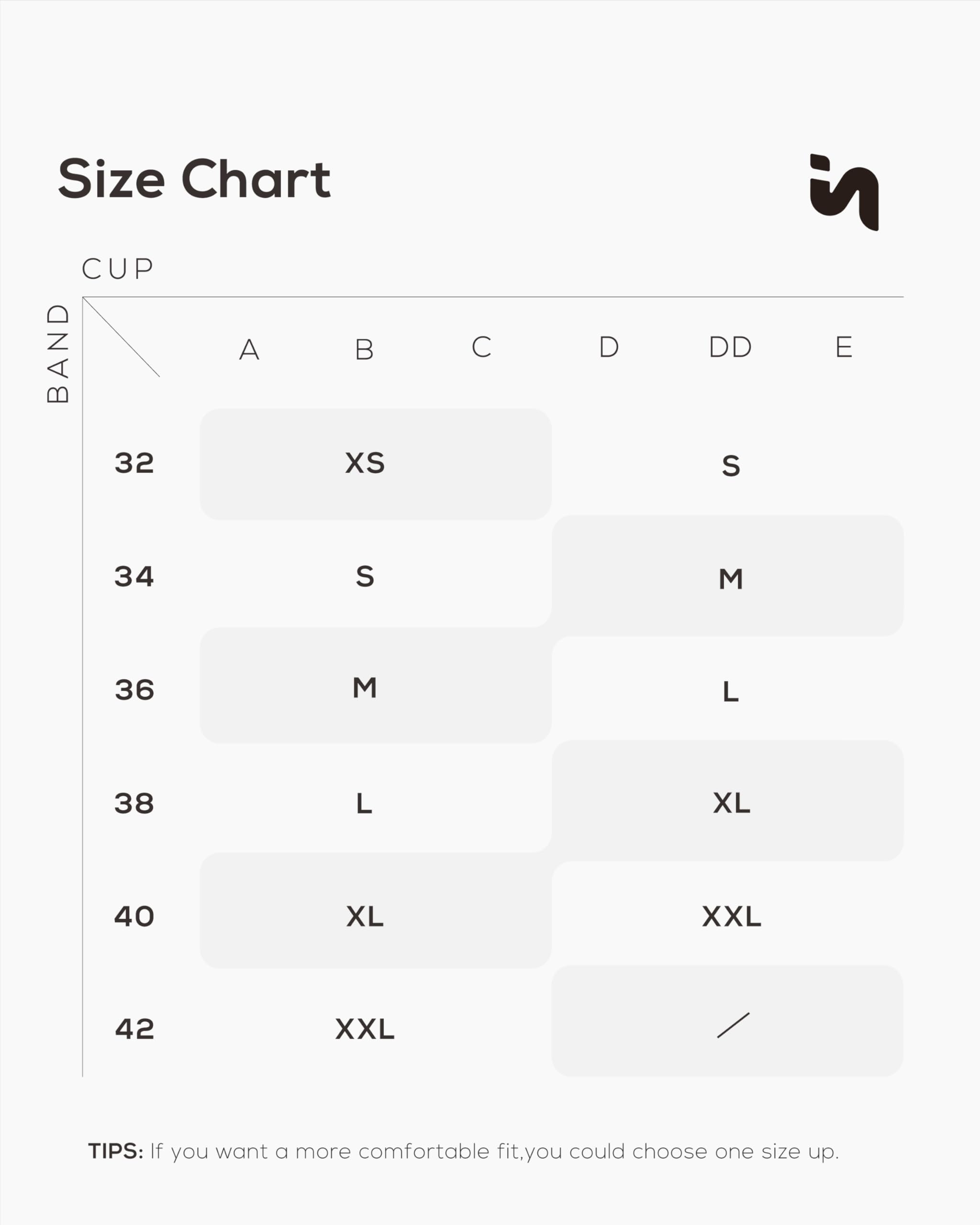Click cup column header E

pos(844,347)
